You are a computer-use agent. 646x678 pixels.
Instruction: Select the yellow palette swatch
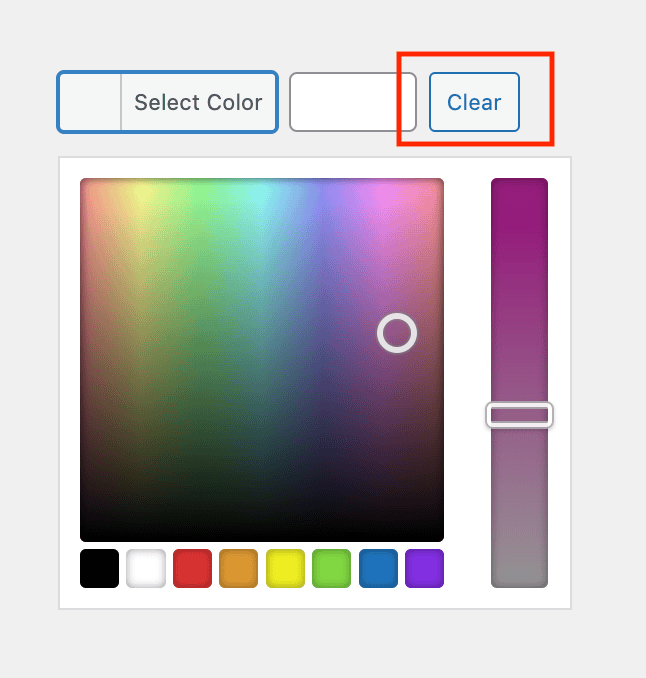click(x=285, y=568)
